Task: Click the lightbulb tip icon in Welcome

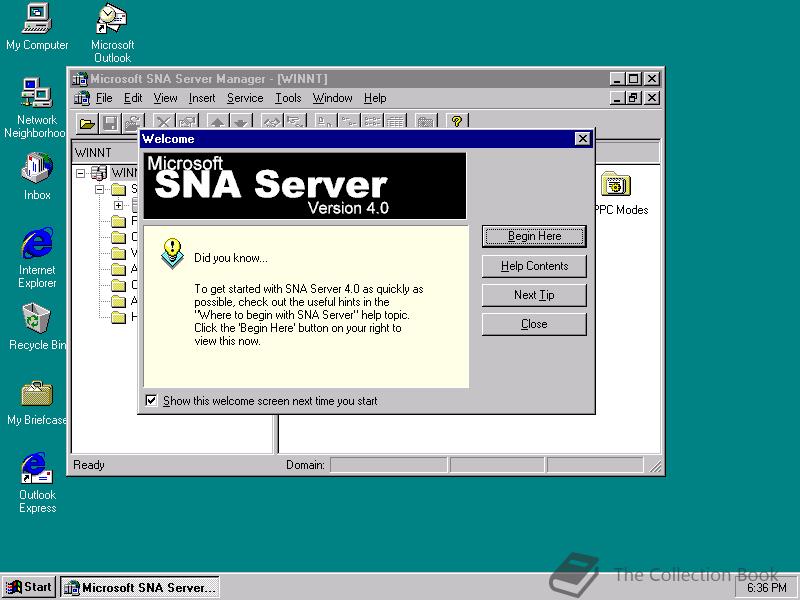Action: [x=172, y=254]
